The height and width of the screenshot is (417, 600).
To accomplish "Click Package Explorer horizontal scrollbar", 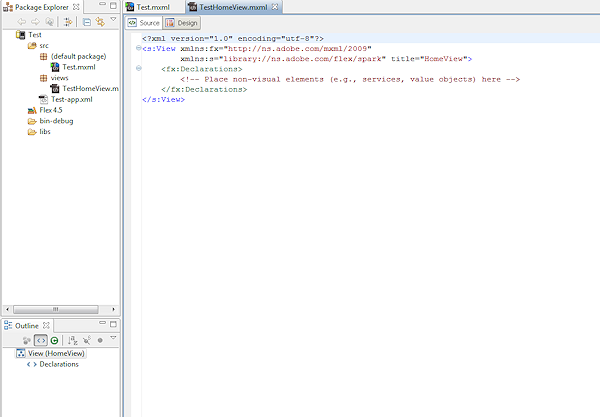I will 55,307.
